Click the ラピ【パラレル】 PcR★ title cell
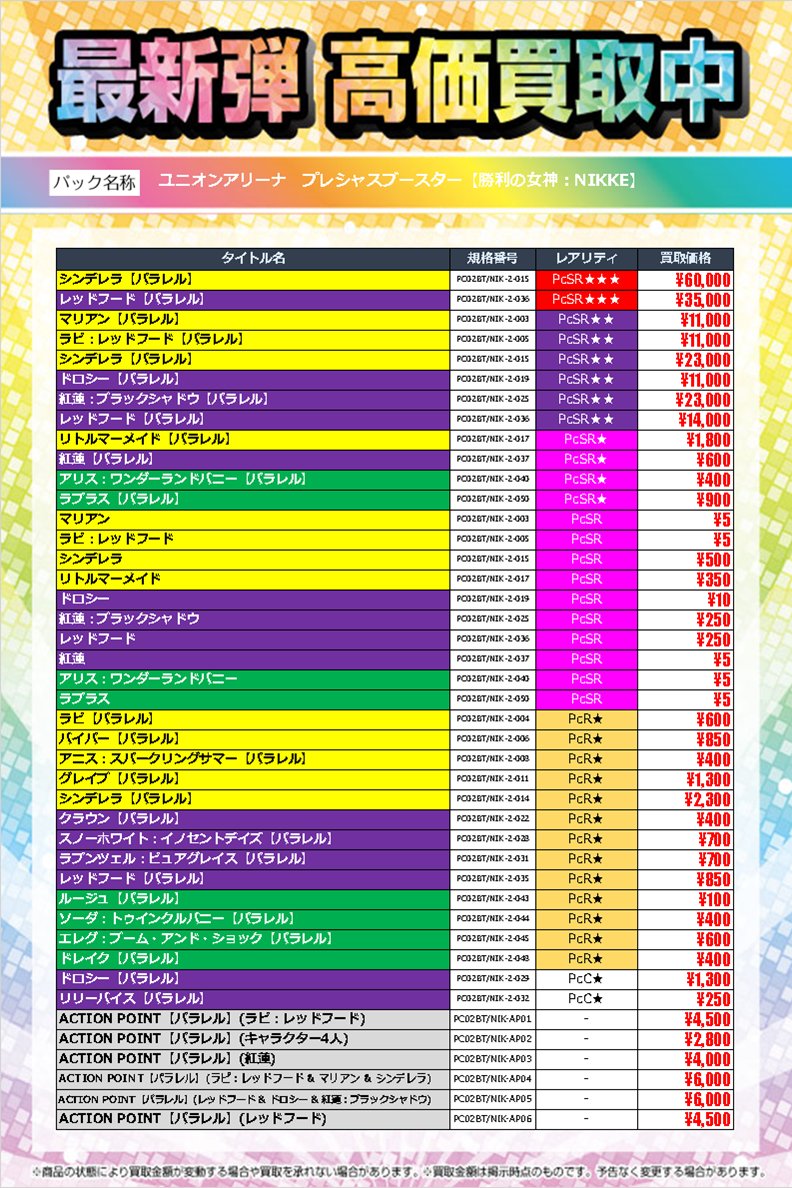Viewport: 792px width, 1188px height. tap(253, 719)
